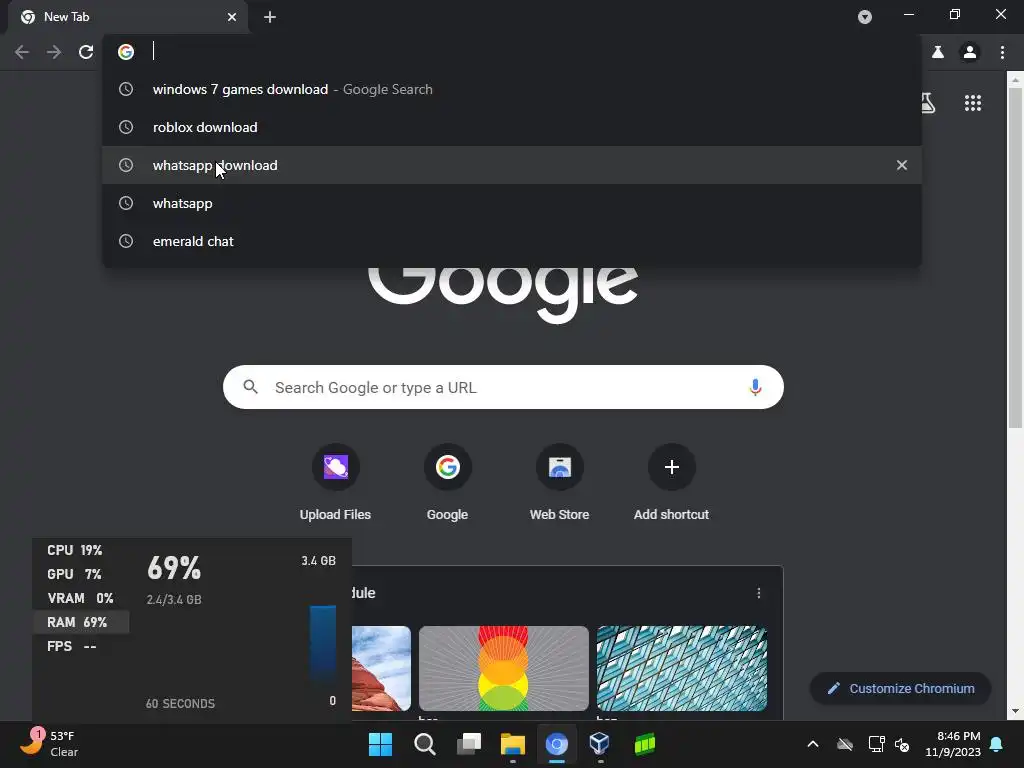Select 'whatsapp download' suggestion
The width and height of the screenshot is (1024, 768).
(x=512, y=165)
